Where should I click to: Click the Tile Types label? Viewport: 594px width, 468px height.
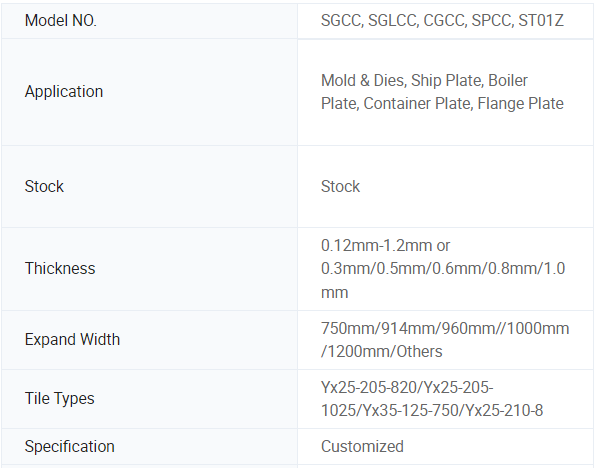coord(59,399)
